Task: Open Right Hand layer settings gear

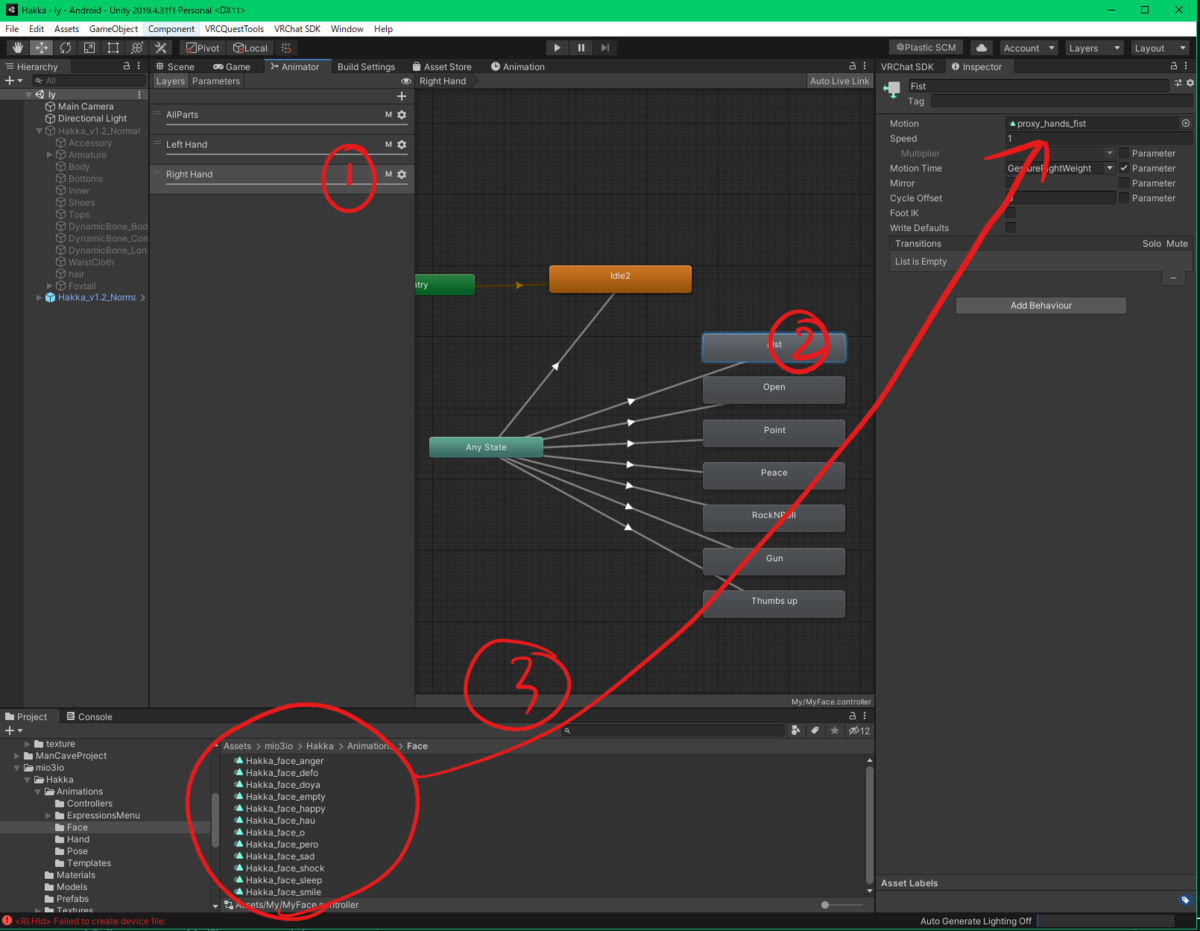Action: coord(402,175)
